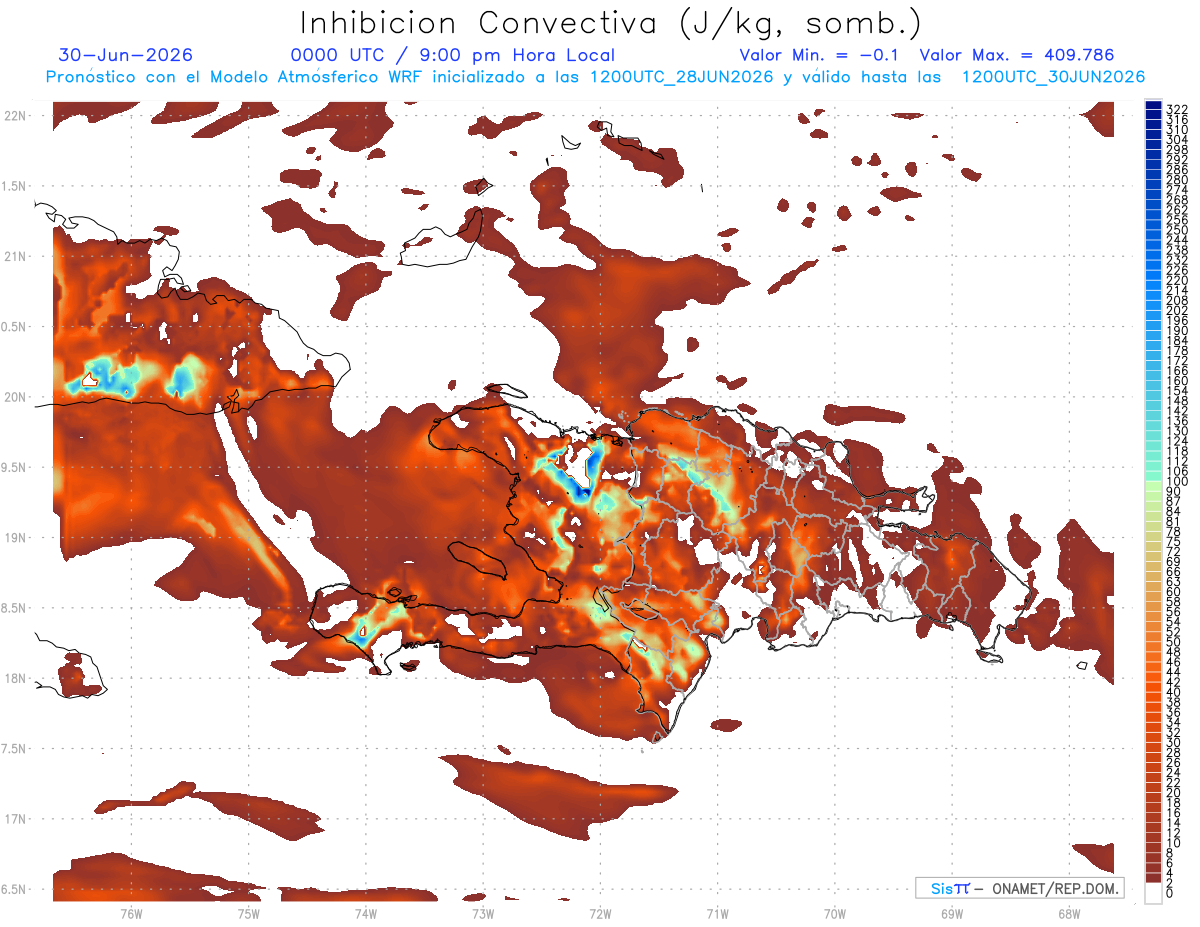Image resolution: width=1200 pixels, height=927 pixels.
Task: Click the '71W' longitude label
Action: pos(717,913)
